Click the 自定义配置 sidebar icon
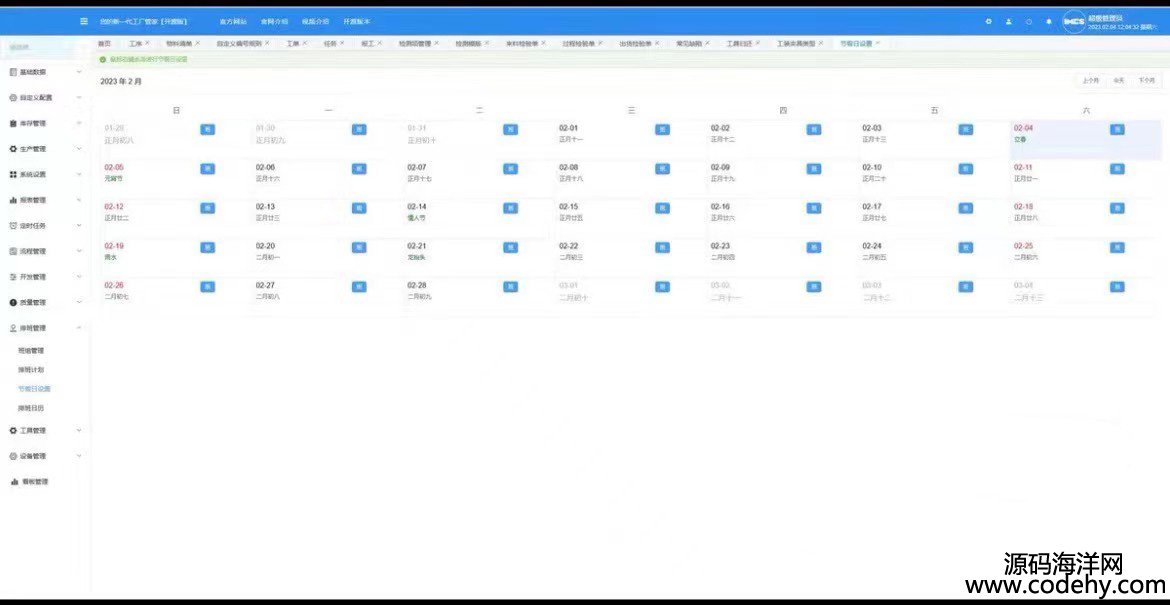 13,98
